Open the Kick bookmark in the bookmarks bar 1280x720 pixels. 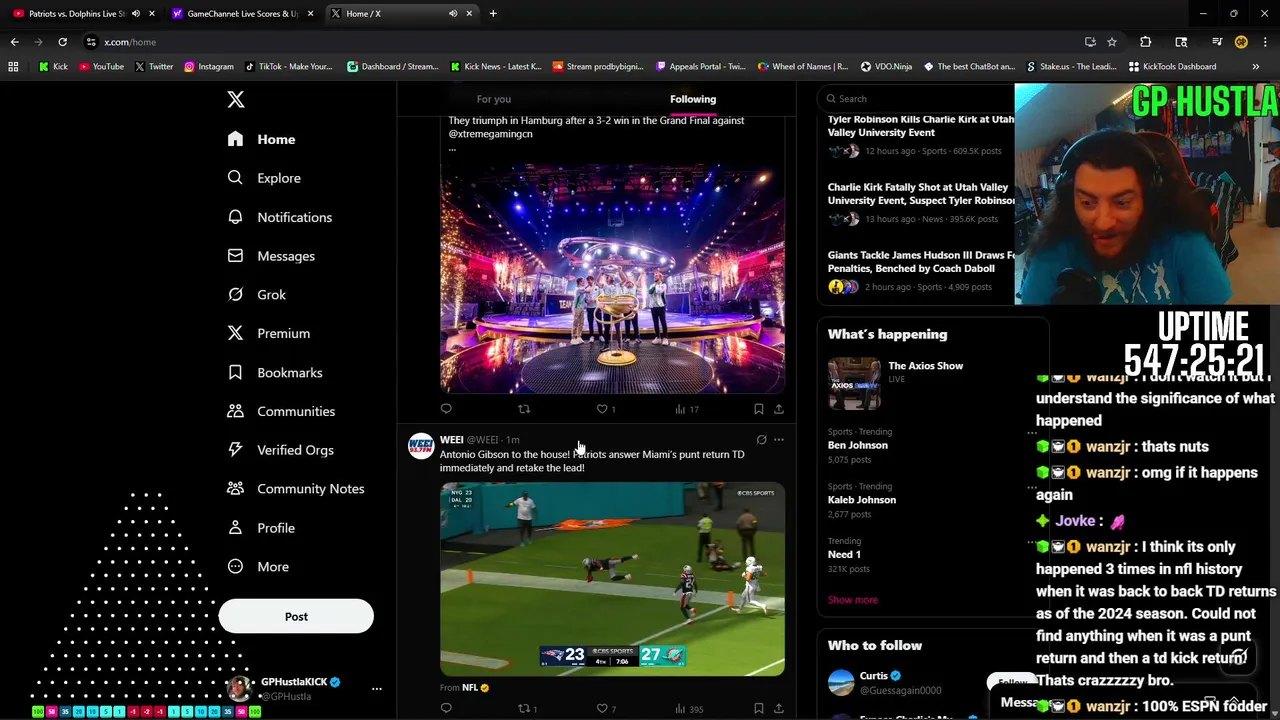coord(53,67)
